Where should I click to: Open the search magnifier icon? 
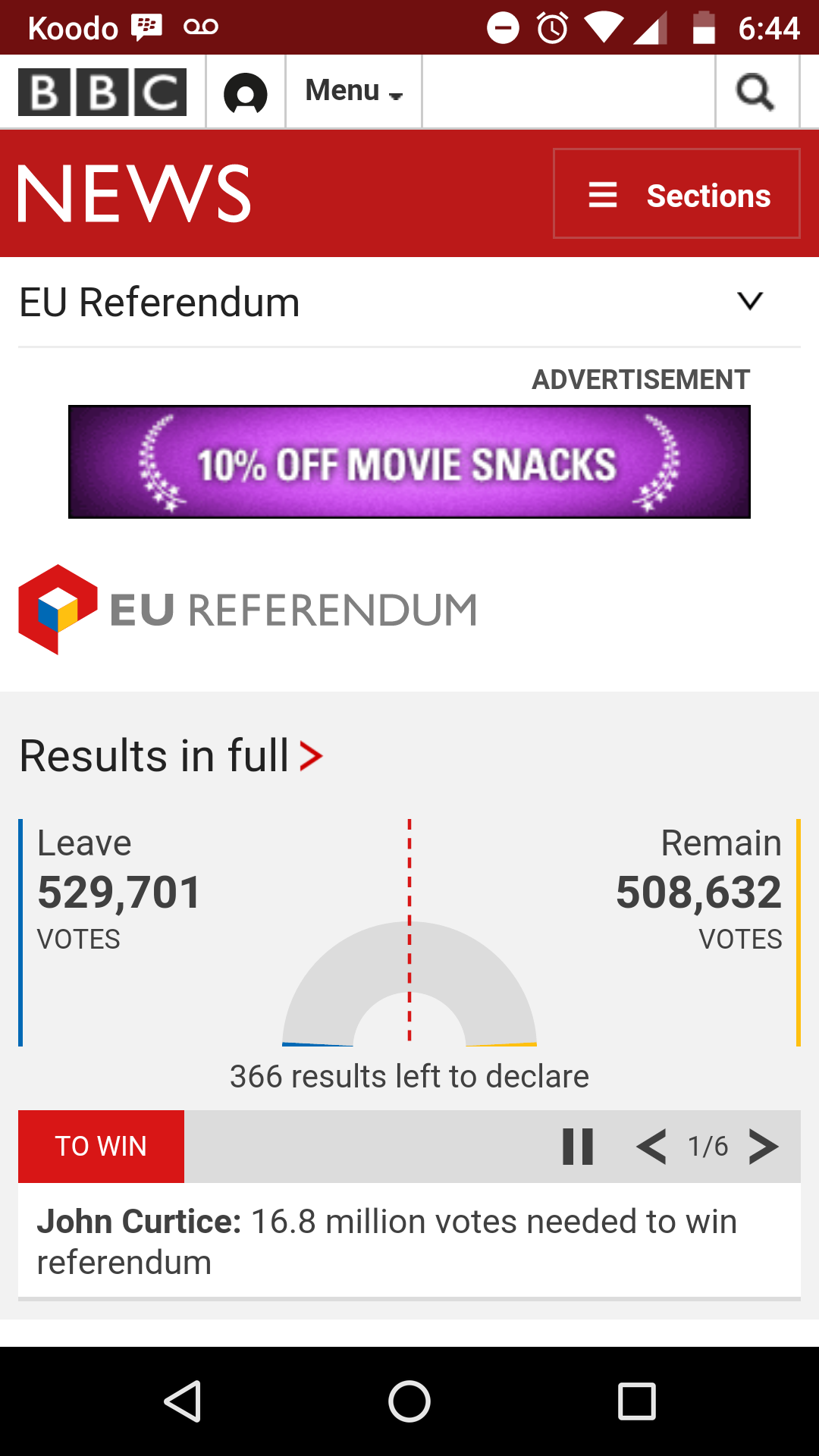pyautogui.click(x=756, y=92)
